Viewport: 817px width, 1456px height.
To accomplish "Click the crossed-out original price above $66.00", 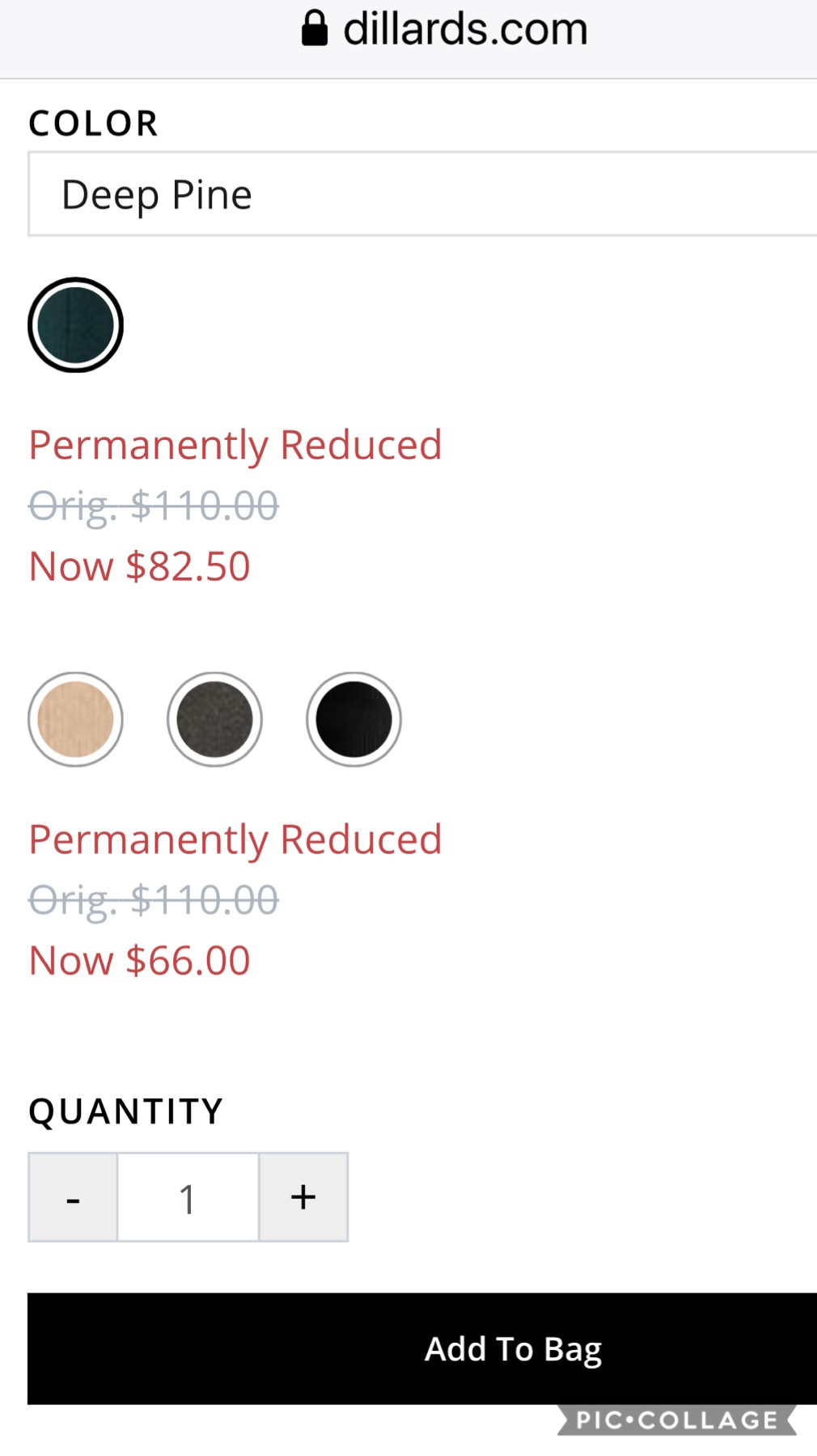I will click(x=154, y=900).
